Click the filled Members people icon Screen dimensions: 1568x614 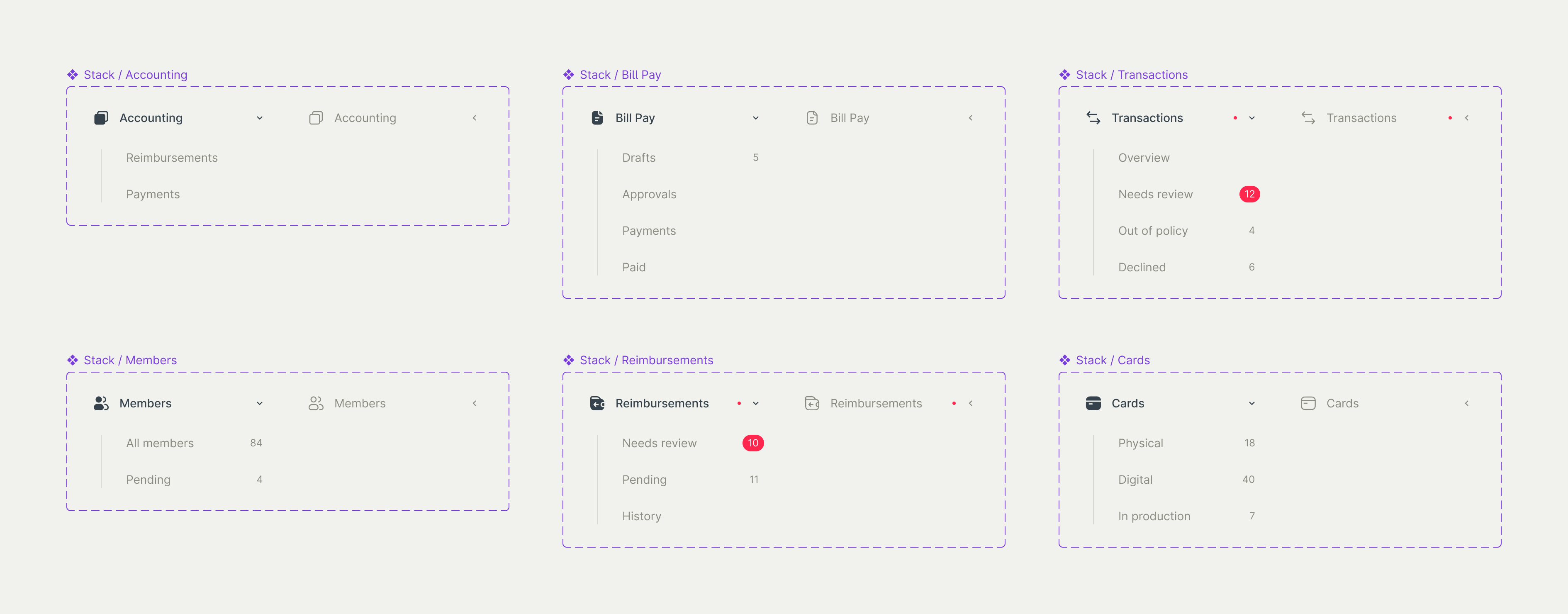click(x=101, y=403)
